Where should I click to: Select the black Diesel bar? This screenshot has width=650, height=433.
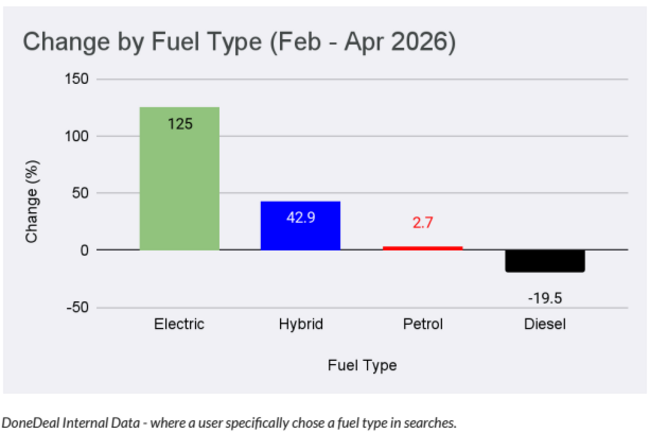[x=544, y=260]
